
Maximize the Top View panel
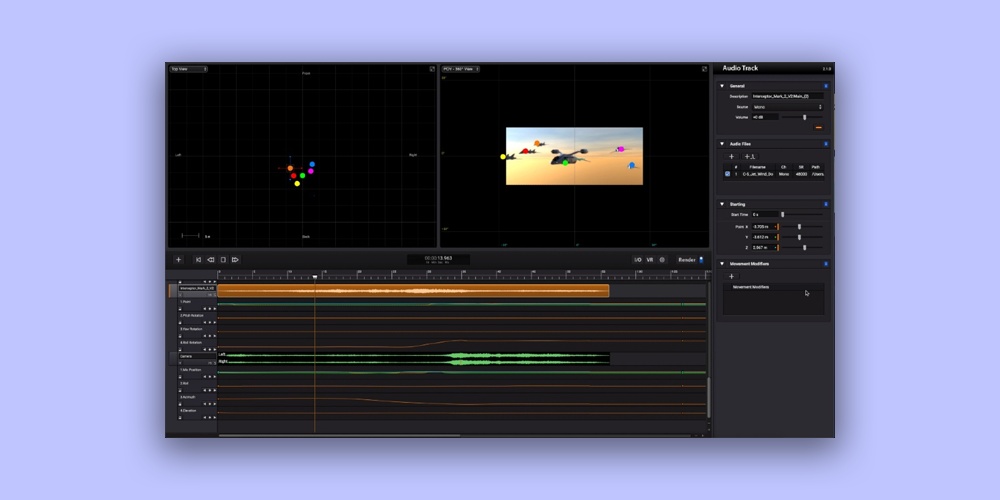pyautogui.click(x=432, y=69)
